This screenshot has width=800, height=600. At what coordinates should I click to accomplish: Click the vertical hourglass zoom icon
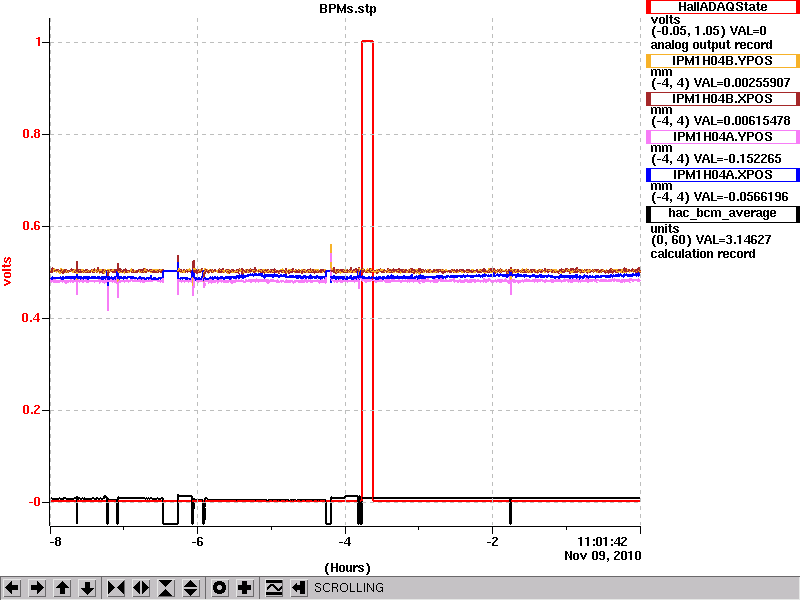pyautogui.click(x=166, y=588)
